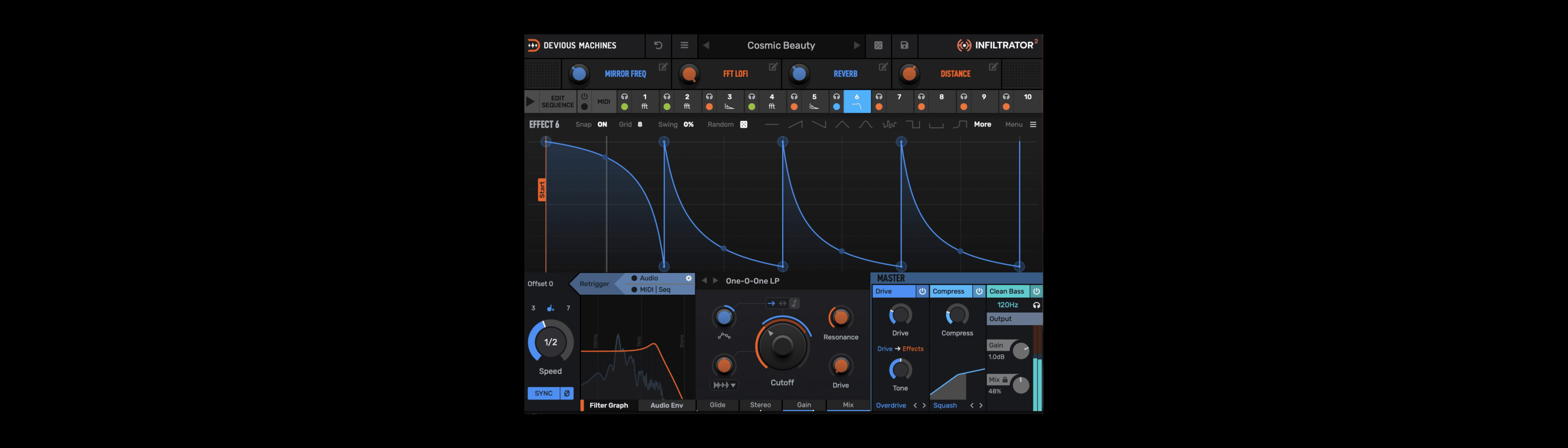This screenshot has height=448, width=1568.
Task: Switch to next Squash compressor type
Action: [x=981, y=405]
